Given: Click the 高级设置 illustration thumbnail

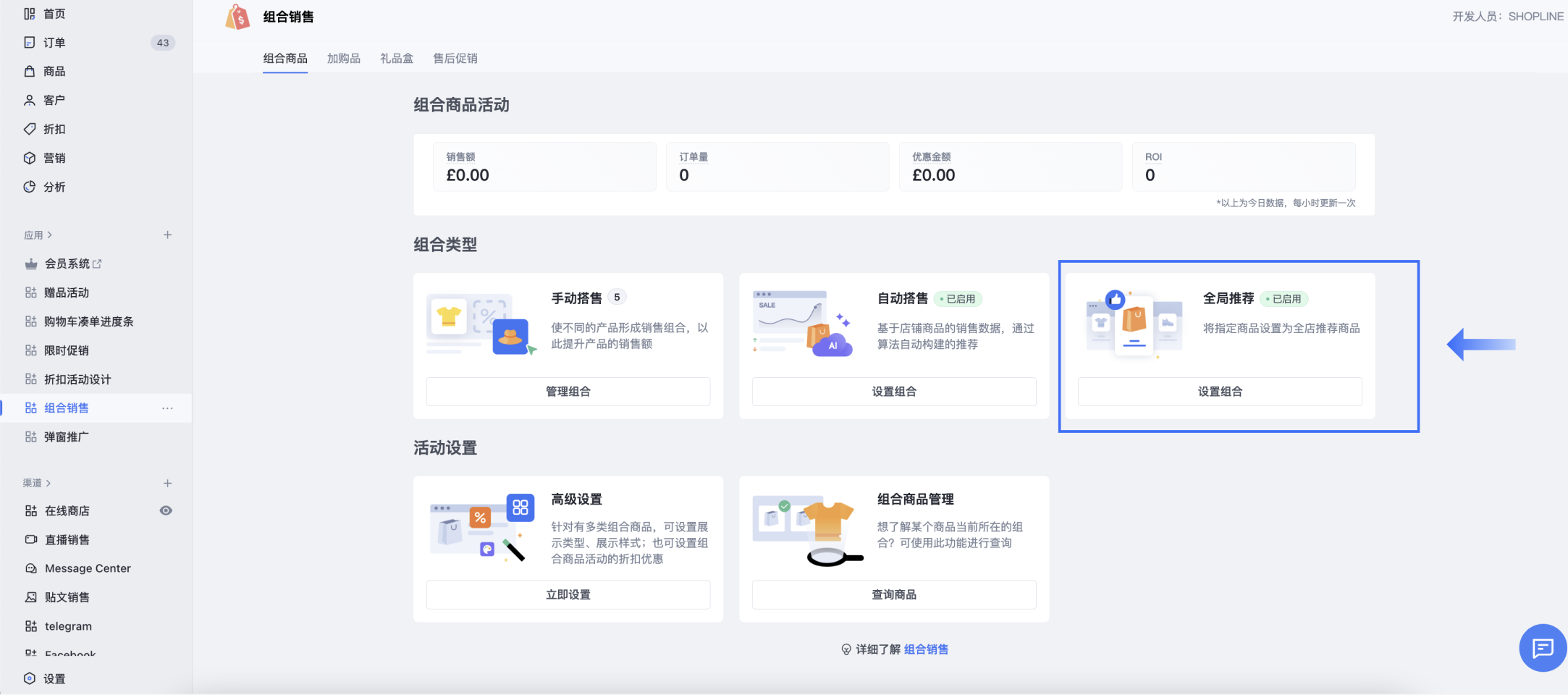Looking at the screenshot, I should (482, 528).
